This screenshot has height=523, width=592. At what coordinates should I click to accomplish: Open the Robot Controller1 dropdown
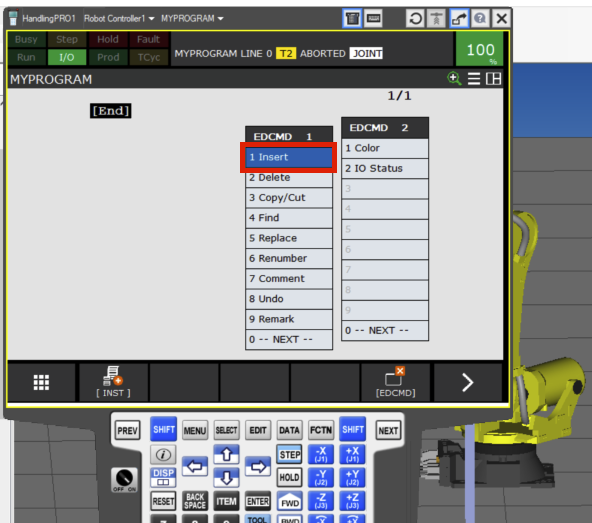coord(119,19)
